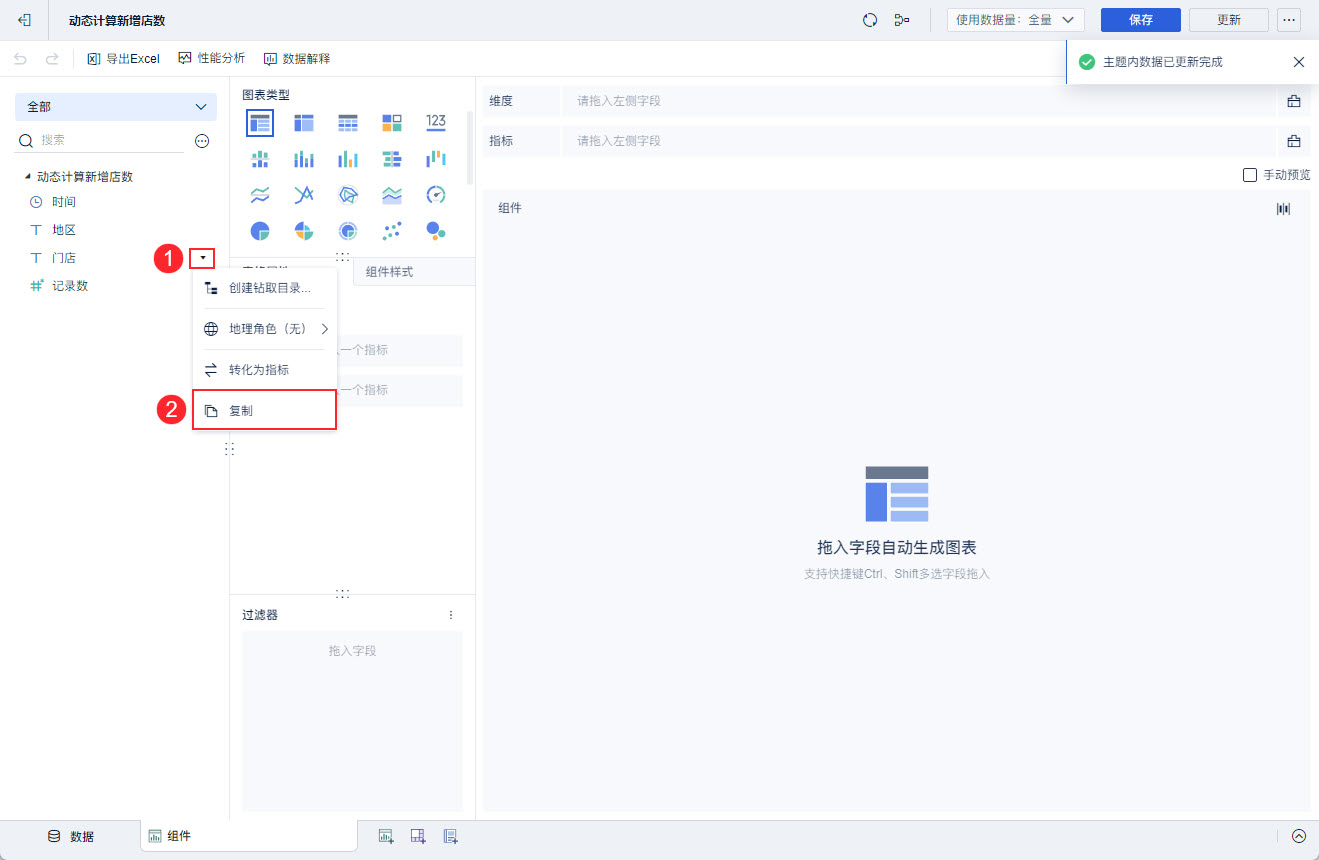Open the more options ellipsis beside search

click(x=202, y=141)
